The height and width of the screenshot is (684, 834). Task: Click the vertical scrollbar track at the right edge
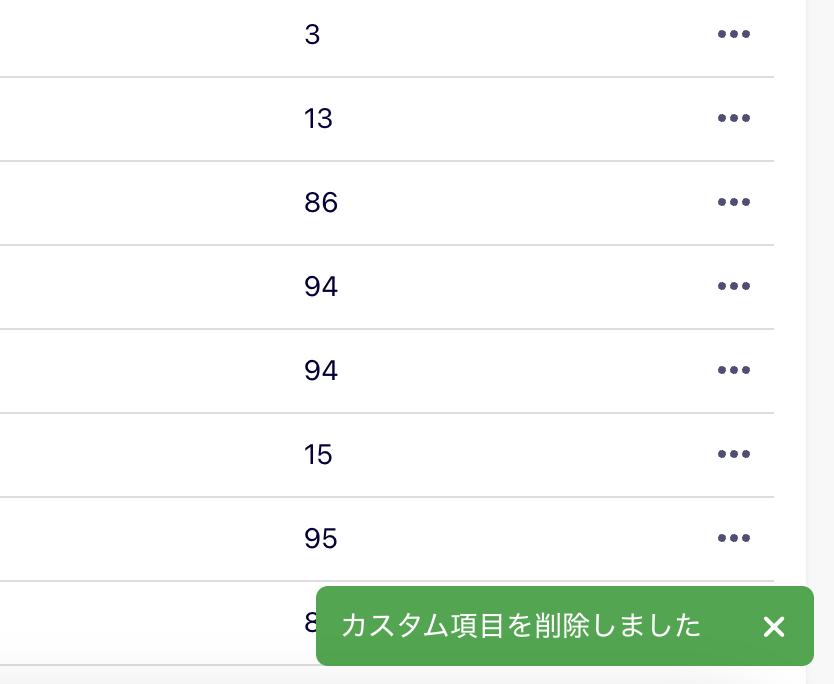[x=820, y=340]
